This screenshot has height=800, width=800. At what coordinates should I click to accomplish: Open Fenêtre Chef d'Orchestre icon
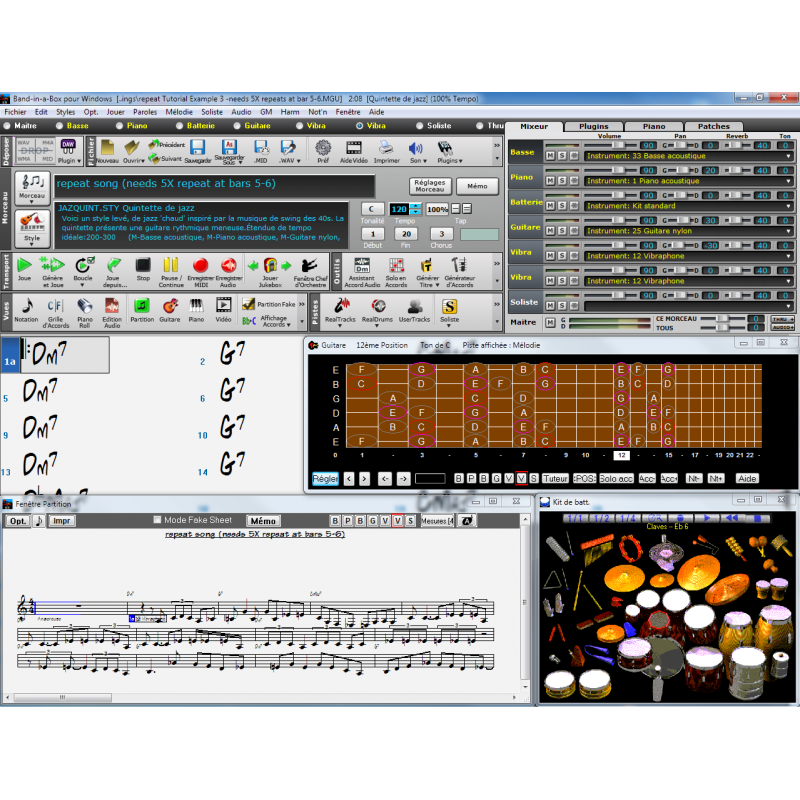310,265
